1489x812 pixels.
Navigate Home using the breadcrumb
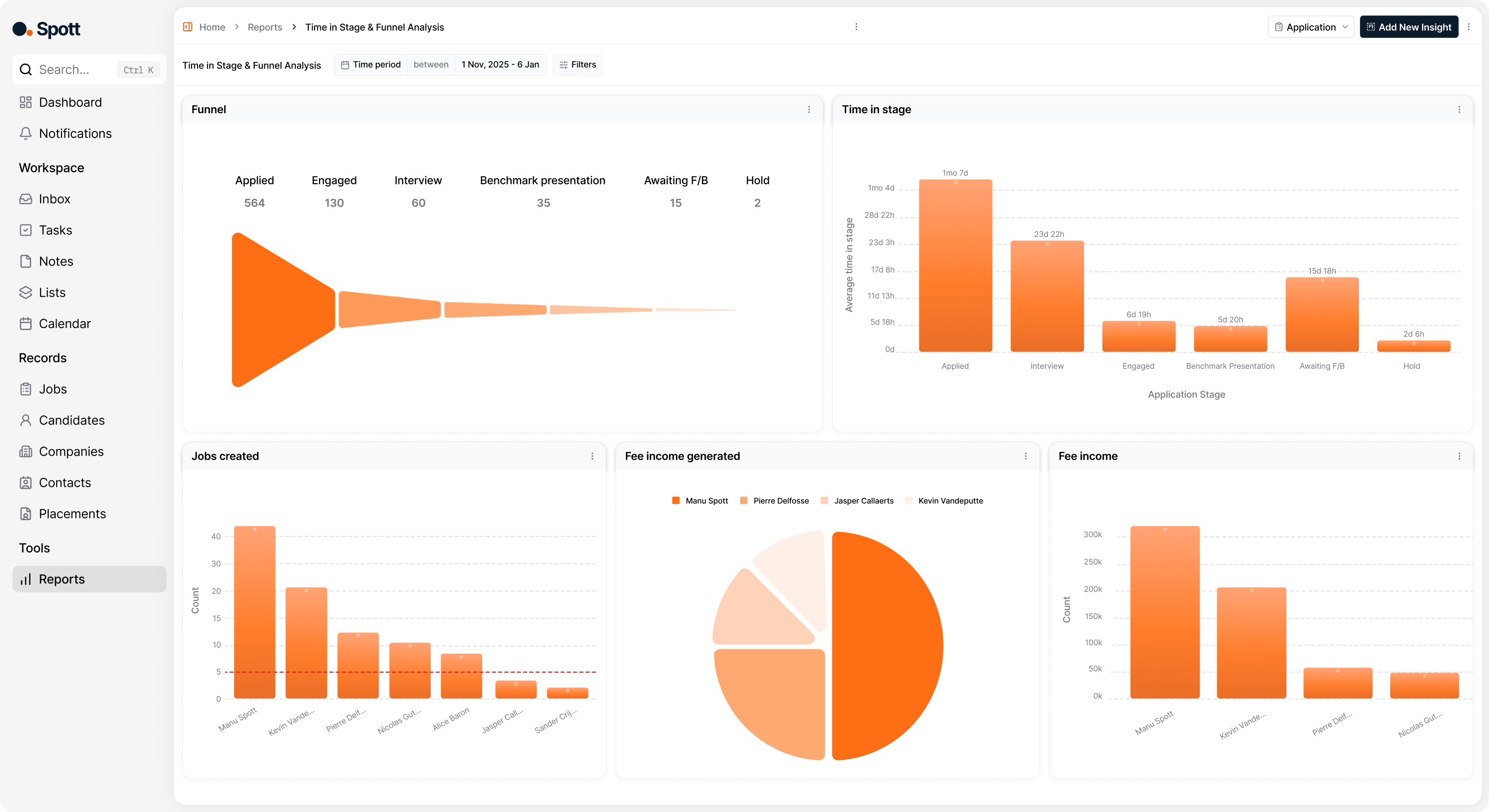(x=212, y=27)
